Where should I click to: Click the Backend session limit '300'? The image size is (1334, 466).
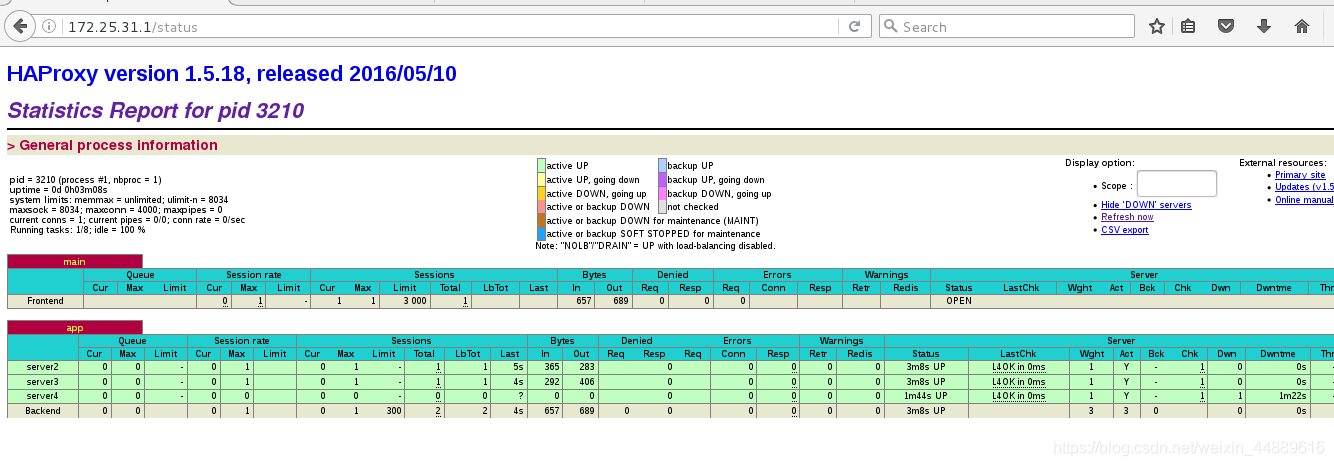[392, 411]
